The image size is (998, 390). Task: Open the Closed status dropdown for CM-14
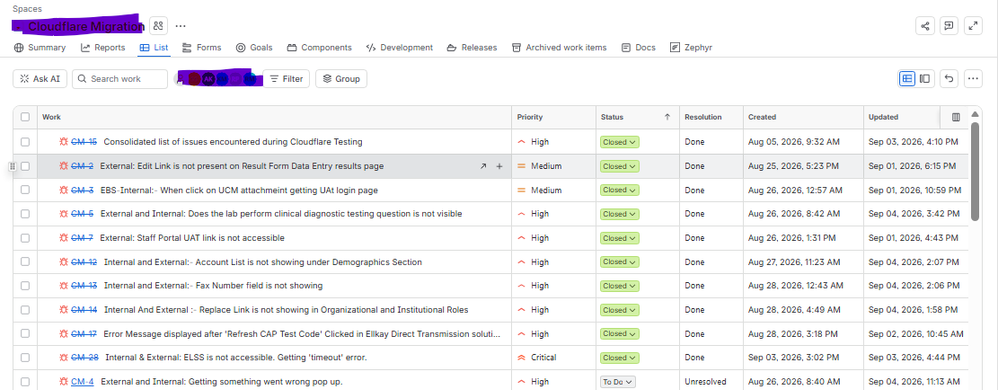[x=619, y=310]
